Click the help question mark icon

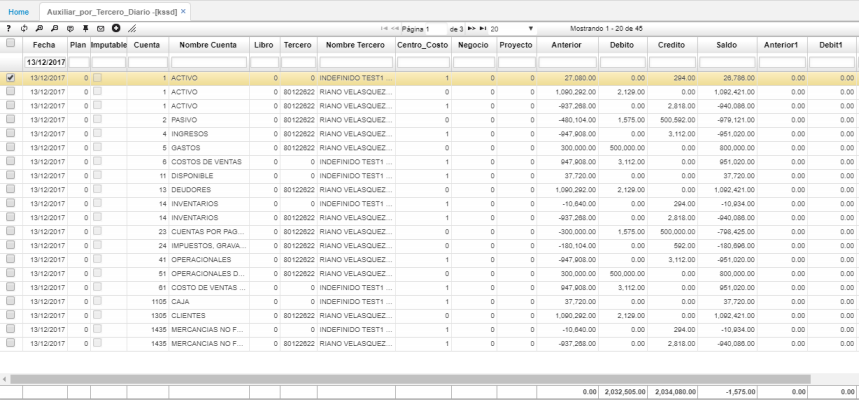tap(8, 29)
